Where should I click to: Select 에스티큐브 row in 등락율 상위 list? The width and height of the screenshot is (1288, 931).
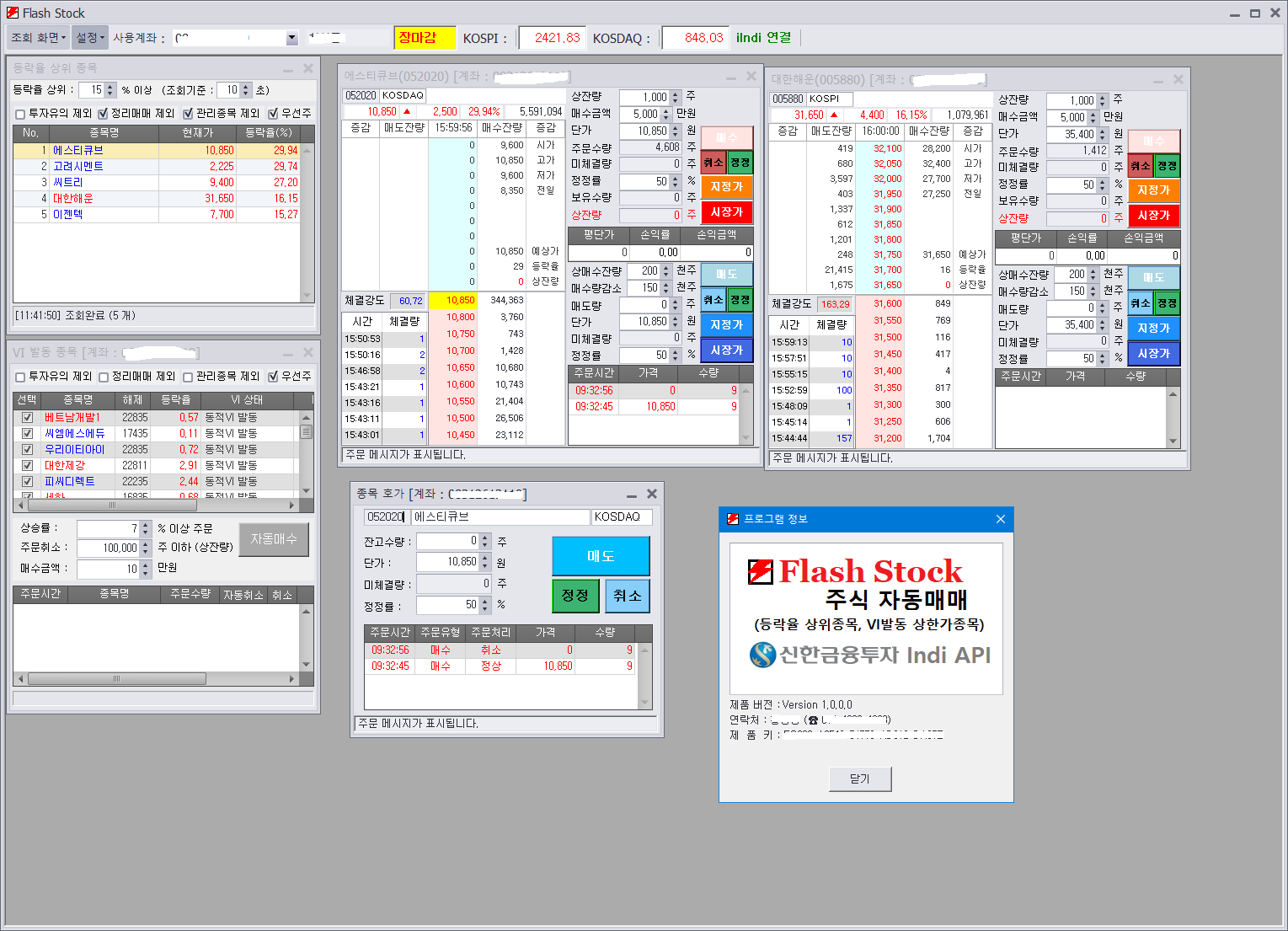point(157,150)
